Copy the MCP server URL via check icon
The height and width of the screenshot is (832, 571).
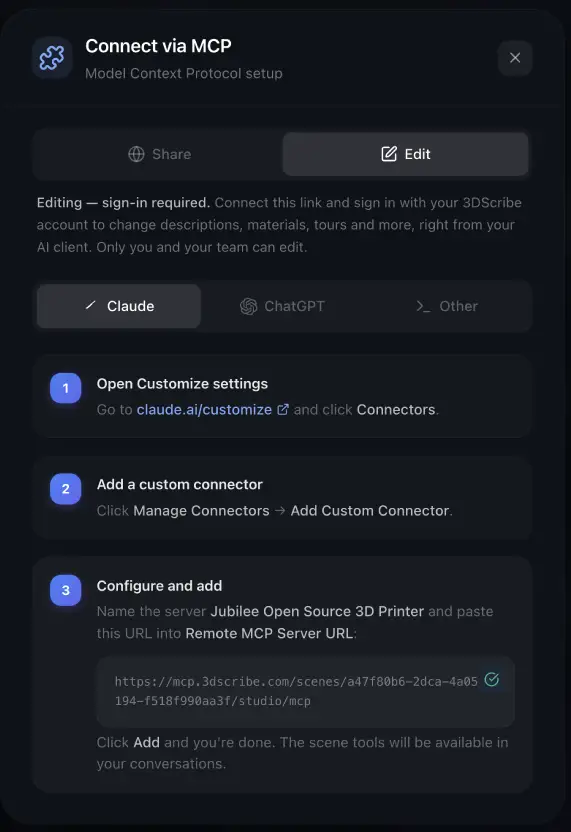[492, 679]
